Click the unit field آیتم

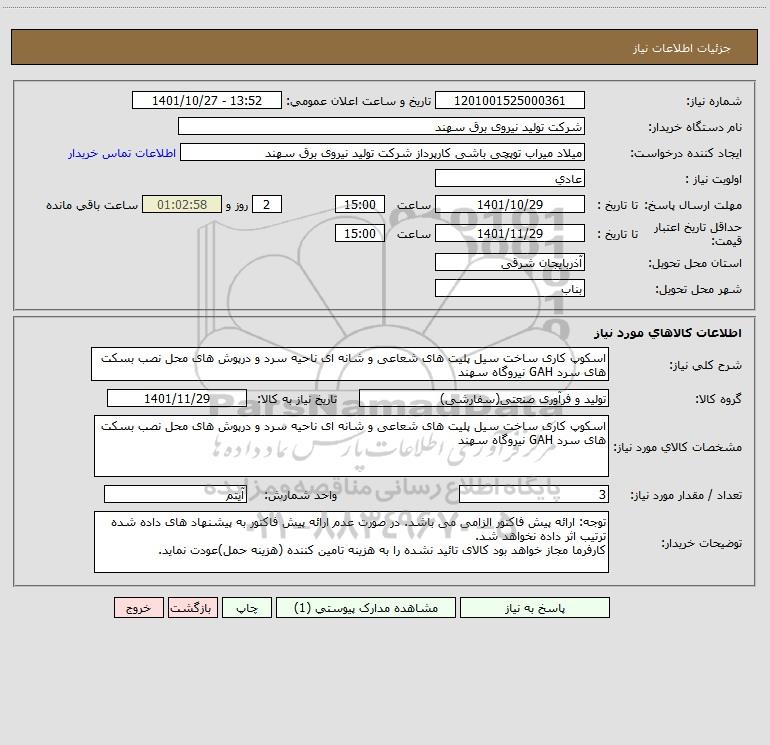[x=175, y=494]
